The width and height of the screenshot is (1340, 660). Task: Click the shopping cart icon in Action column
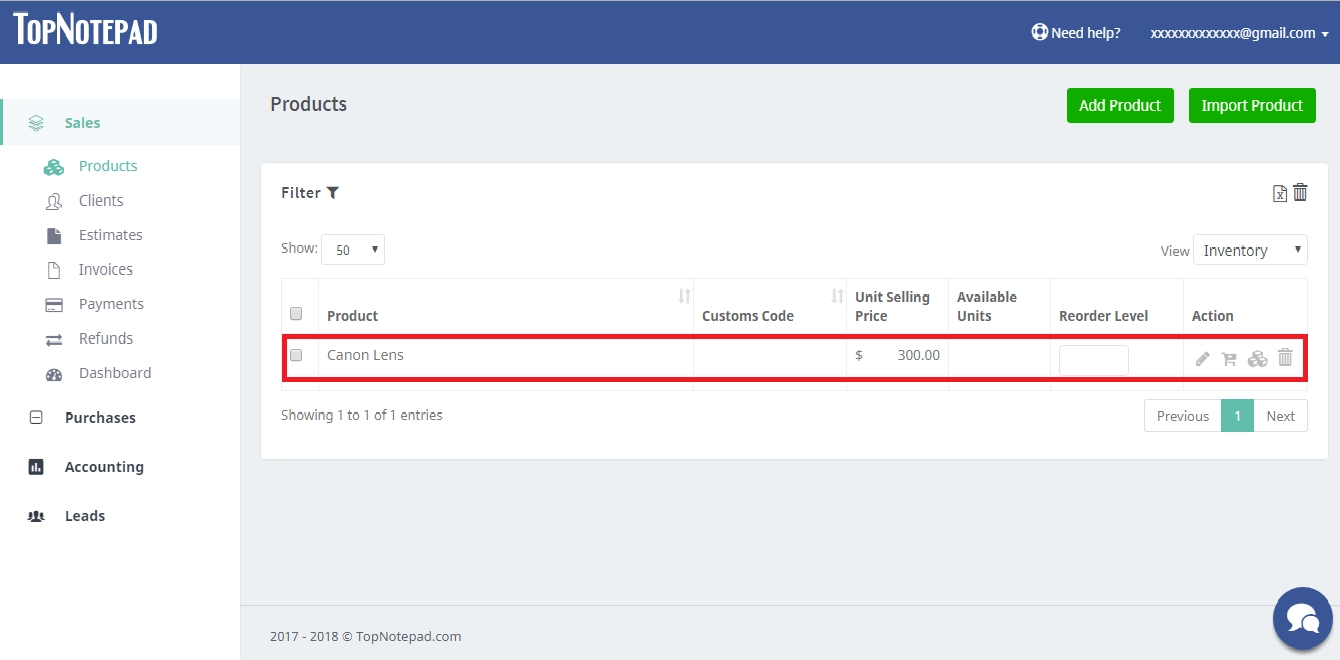(1229, 358)
